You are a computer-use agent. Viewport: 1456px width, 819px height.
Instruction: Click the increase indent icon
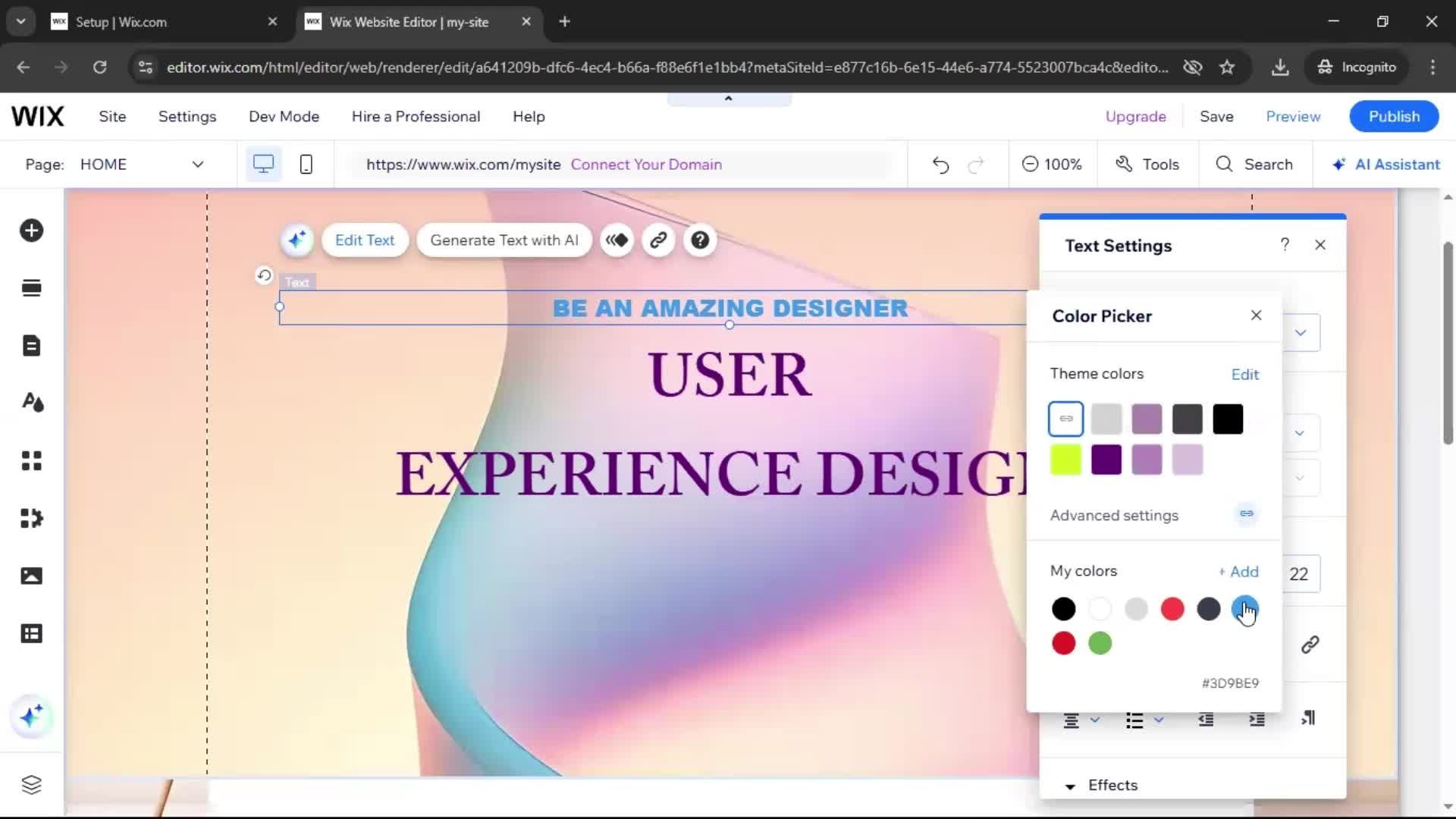[1257, 720]
